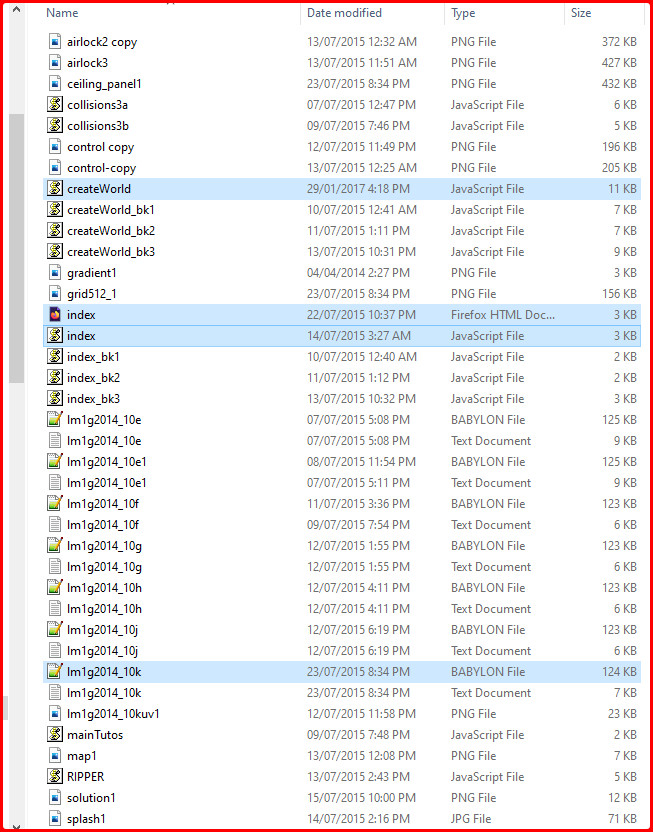Click lm1g2014_10e1 name in the Text Document row

[x=107, y=483]
